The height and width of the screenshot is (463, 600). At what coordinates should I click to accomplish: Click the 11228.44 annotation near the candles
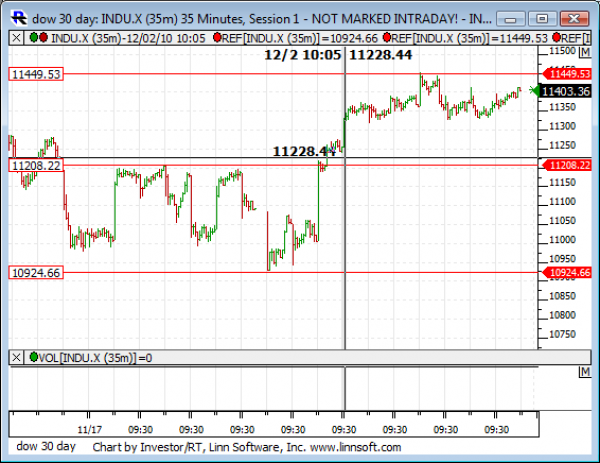[303, 152]
